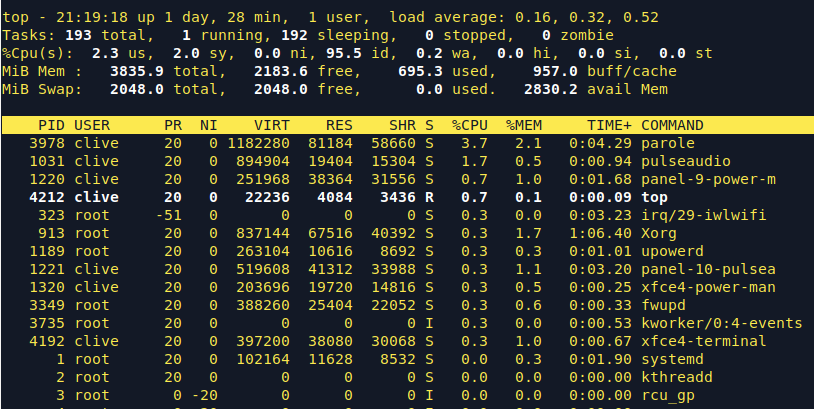814x409 pixels.
Task: Click the 1:06.40 Xorg time value
Action: (x=600, y=234)
